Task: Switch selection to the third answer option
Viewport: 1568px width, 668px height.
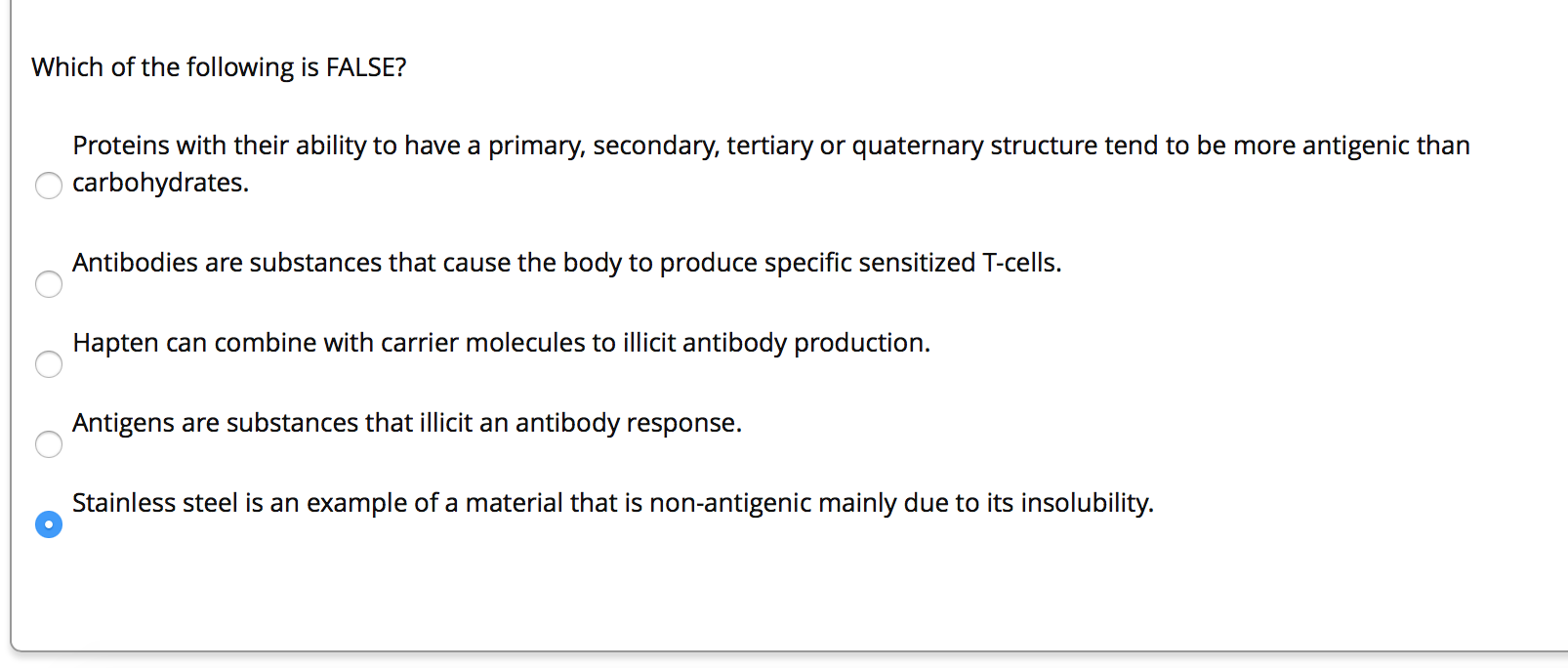Action: [x=49, y=364]
